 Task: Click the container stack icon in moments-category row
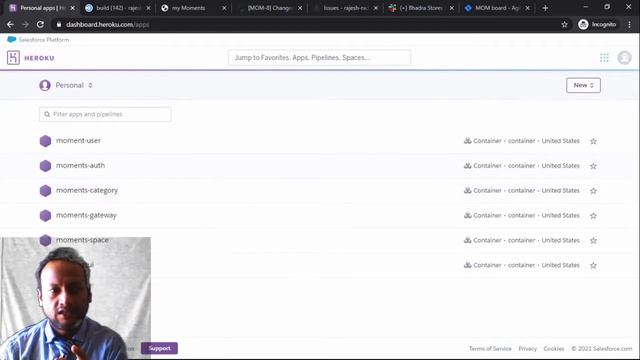467,191
